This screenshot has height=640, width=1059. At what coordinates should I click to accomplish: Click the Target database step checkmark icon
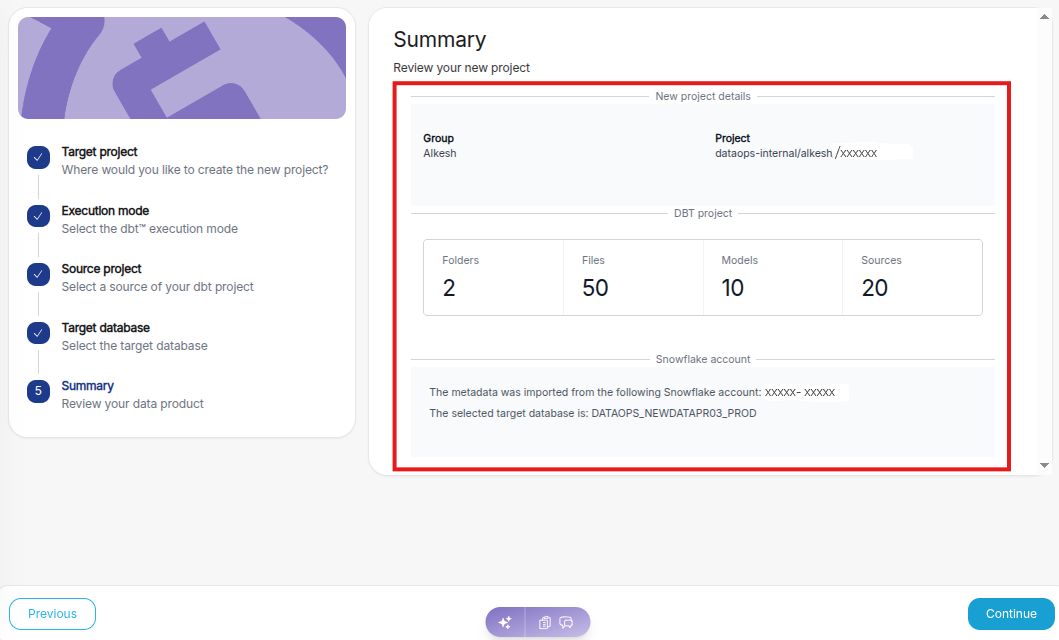(x=38, y=333)
